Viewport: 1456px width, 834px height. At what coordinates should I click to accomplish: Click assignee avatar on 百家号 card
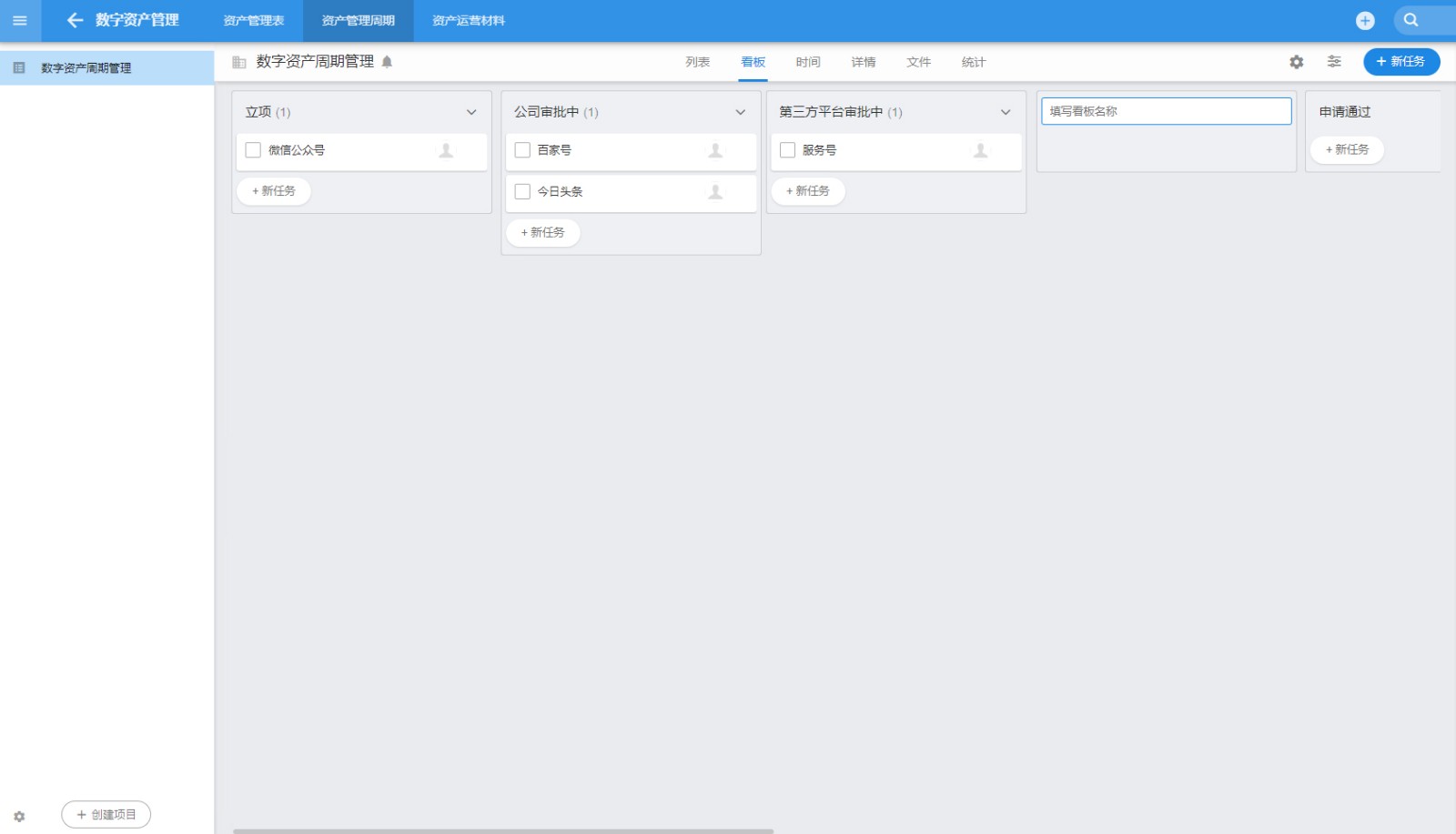[x=715, y=150]
